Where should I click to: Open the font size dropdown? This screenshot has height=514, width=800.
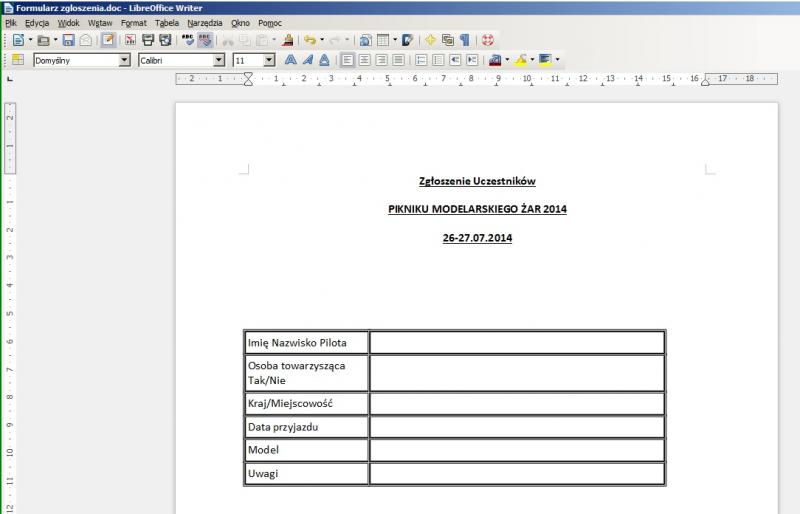click(x=269, y=60)
